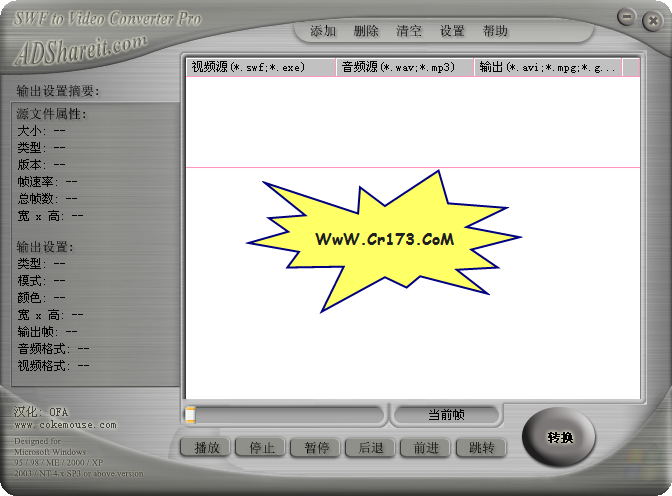Image resolution: width=672 pixels, height=496 pixels.
Task: Minimize the converter with the round minus icon
Action: (x=626, y=17)
